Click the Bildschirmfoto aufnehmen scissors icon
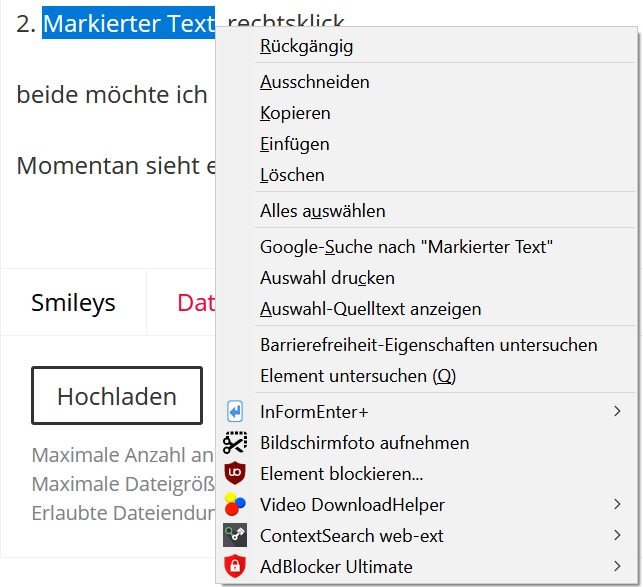Image resolution: width=643 pixels, height=587 pixels. (x=235, y=442)
